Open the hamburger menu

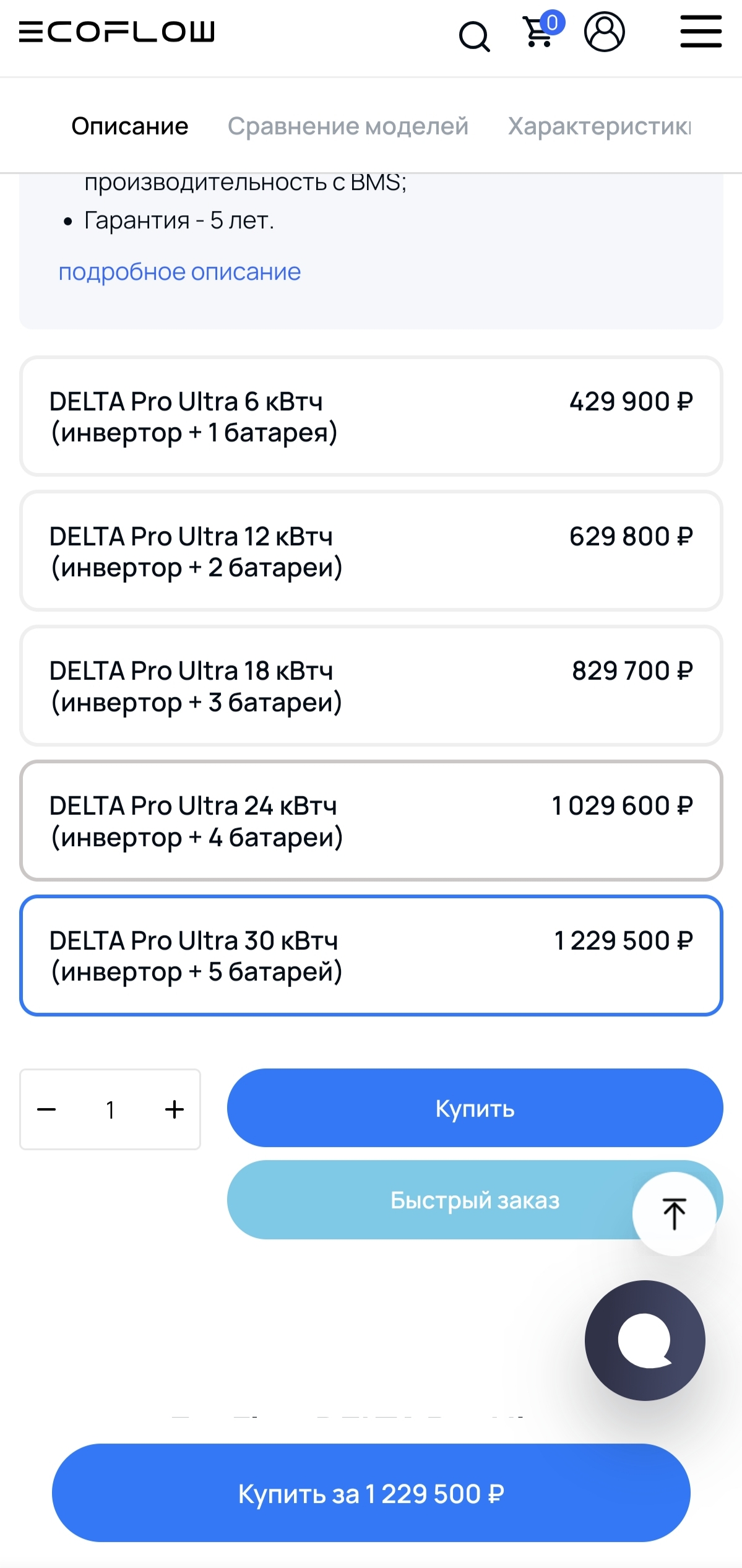coord(701,32)
